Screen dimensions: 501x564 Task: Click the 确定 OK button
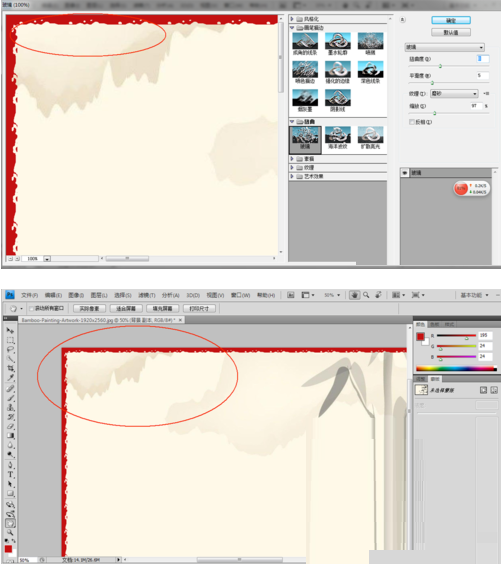[451, 21]
